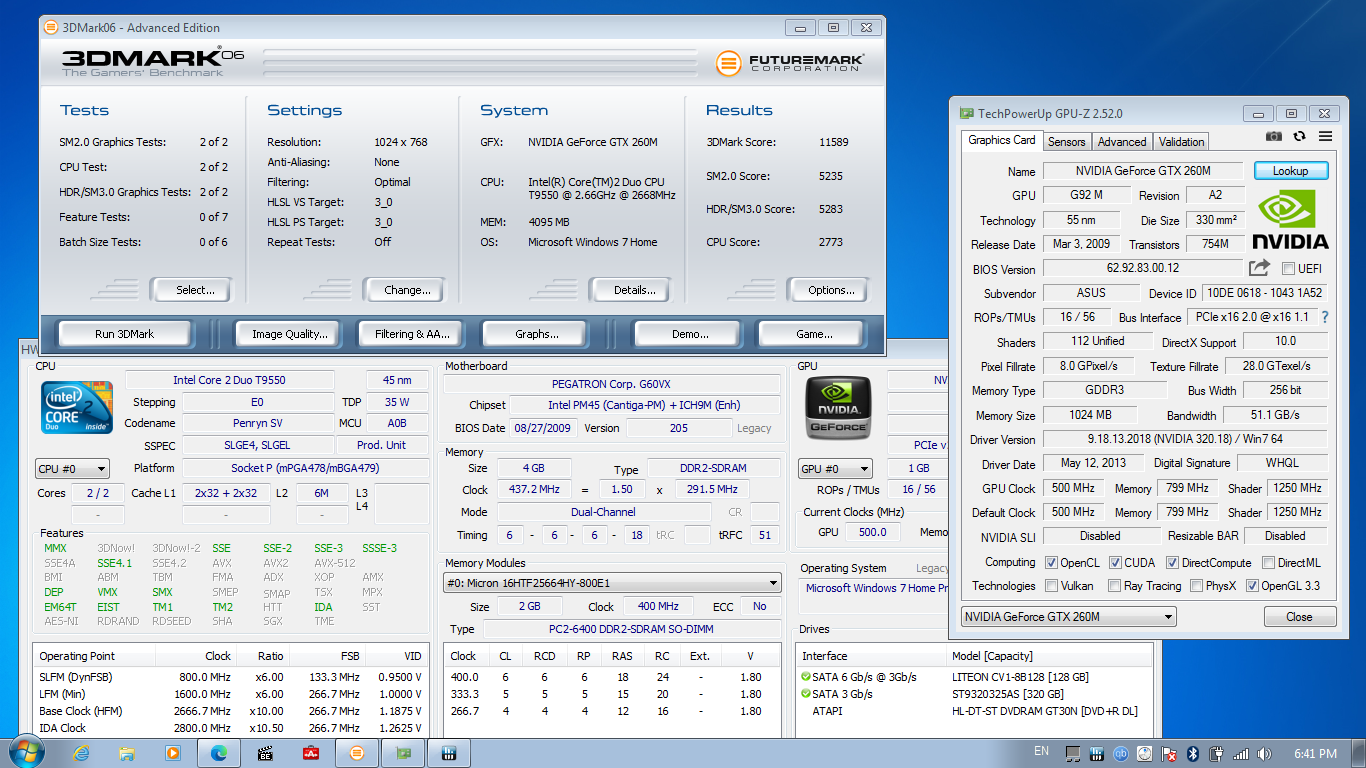Switch to the Sensors tab
Image resolution: width=1366 pixels, height=768 pixels.
pos(1066,142)
